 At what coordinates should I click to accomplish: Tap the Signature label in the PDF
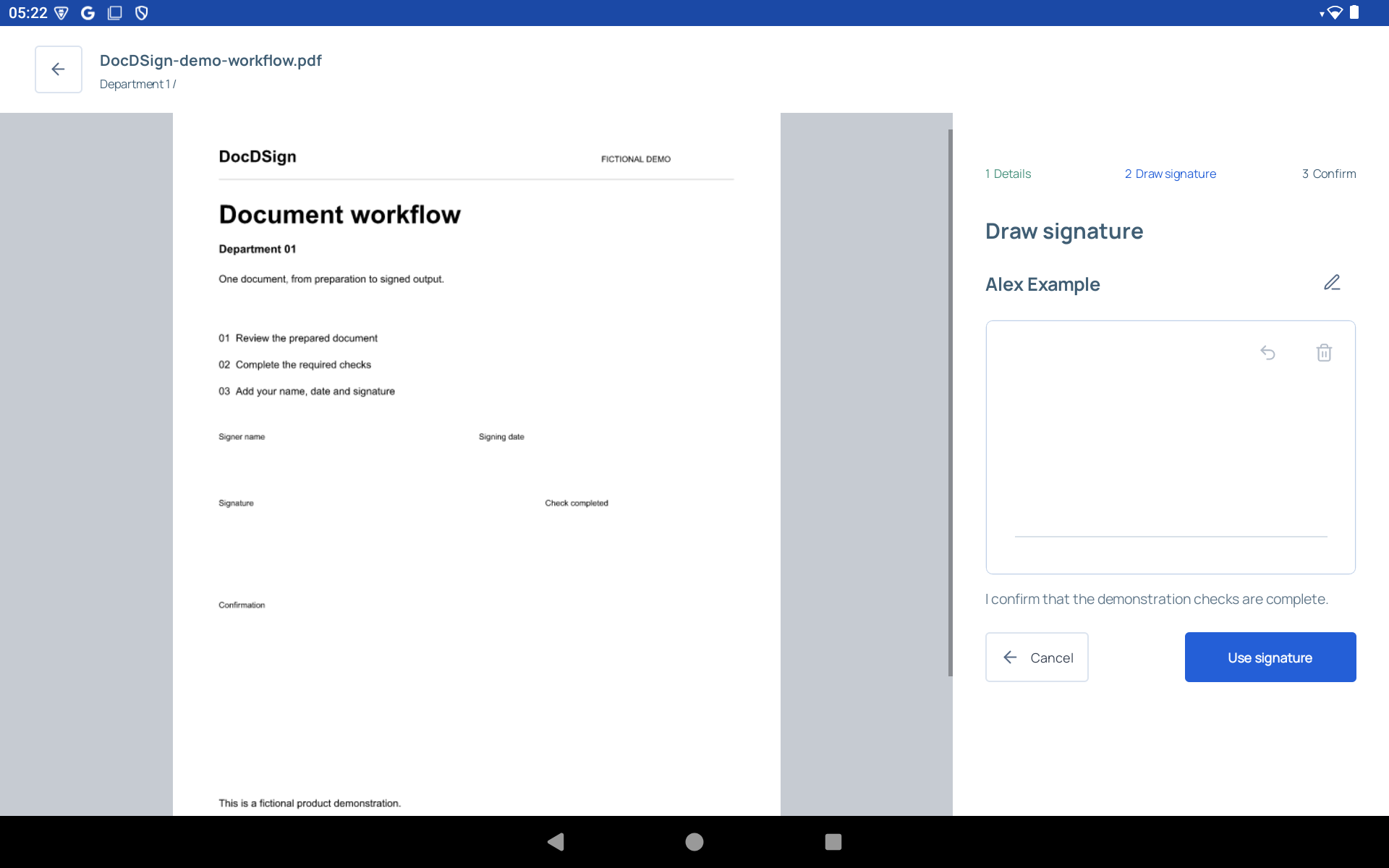point(236,503)
